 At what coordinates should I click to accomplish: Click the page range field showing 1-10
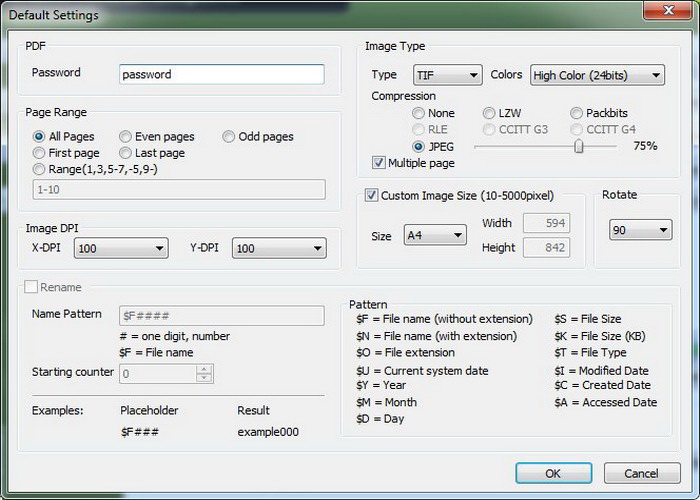[179, 189]
